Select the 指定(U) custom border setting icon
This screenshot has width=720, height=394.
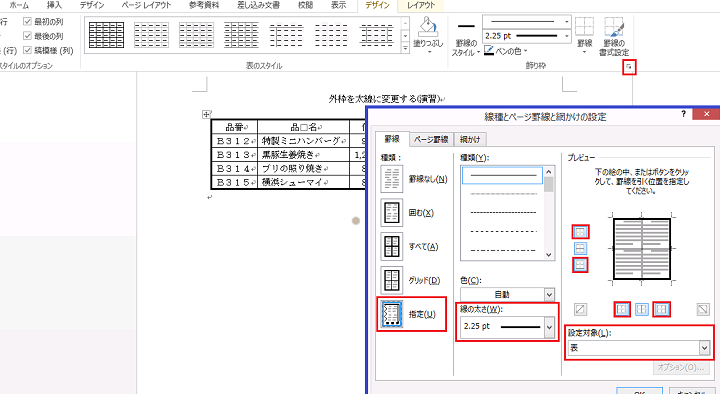pos(392,314)
